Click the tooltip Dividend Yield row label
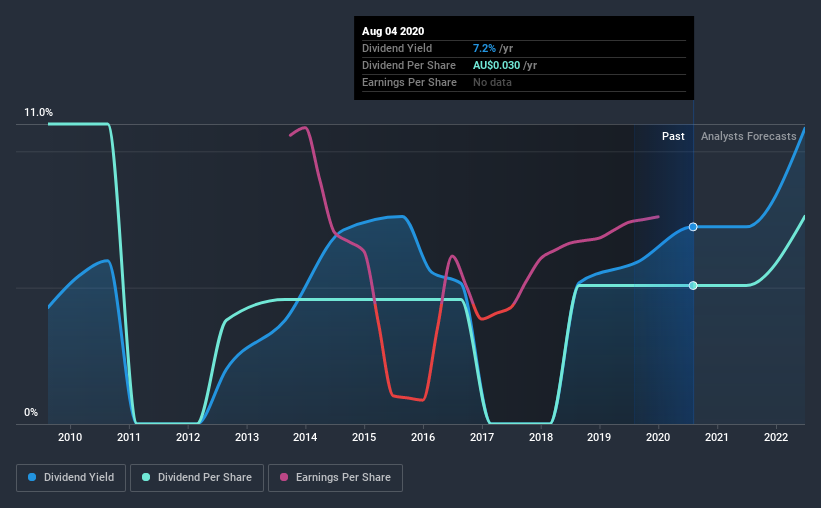This screenshot has height=508, width=821. tap(397, 48)
